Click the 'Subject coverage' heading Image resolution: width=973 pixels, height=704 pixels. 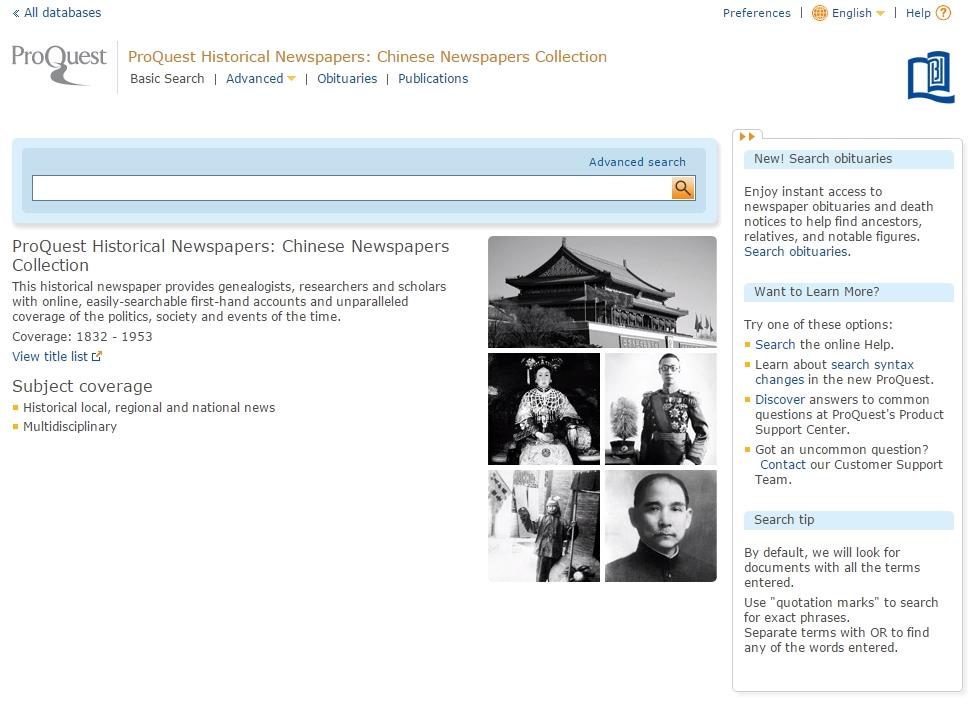point(83,386)
